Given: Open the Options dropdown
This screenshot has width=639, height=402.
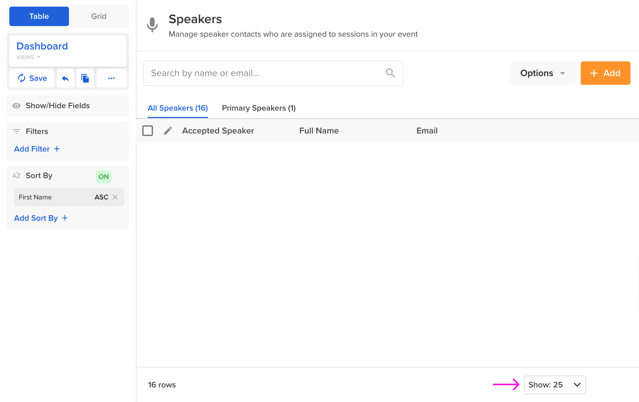Looking at the screenshot, I should tap(542, 73).
